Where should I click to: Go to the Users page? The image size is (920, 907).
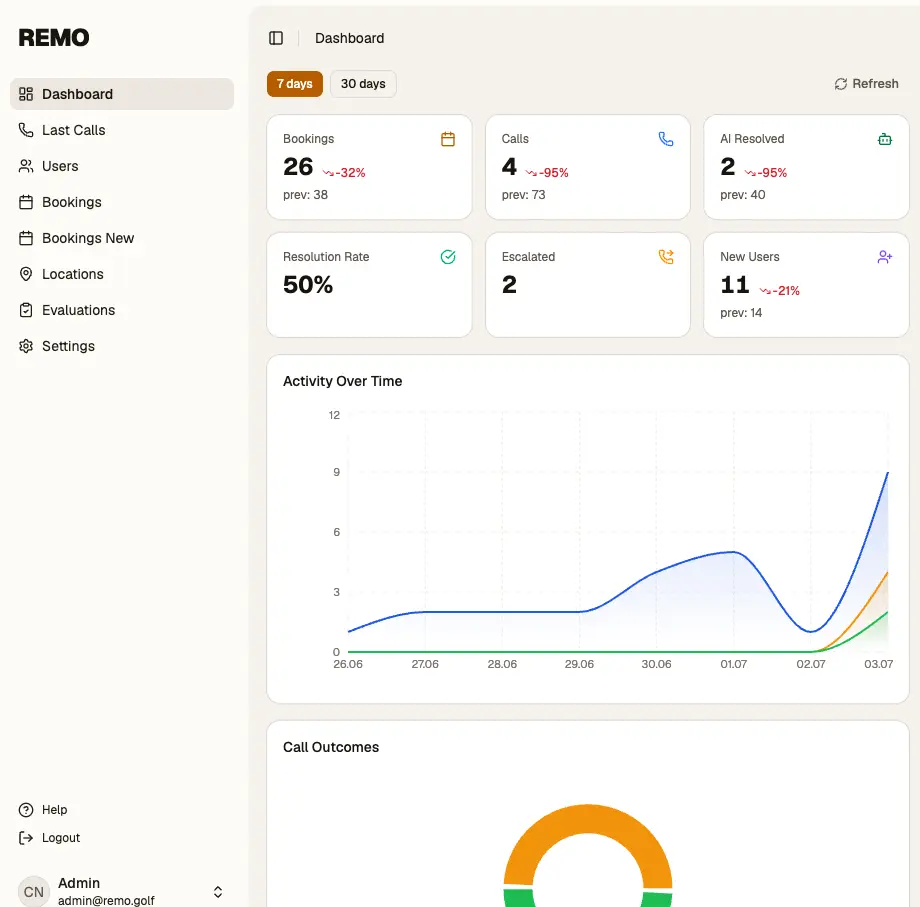click(122, 166)
